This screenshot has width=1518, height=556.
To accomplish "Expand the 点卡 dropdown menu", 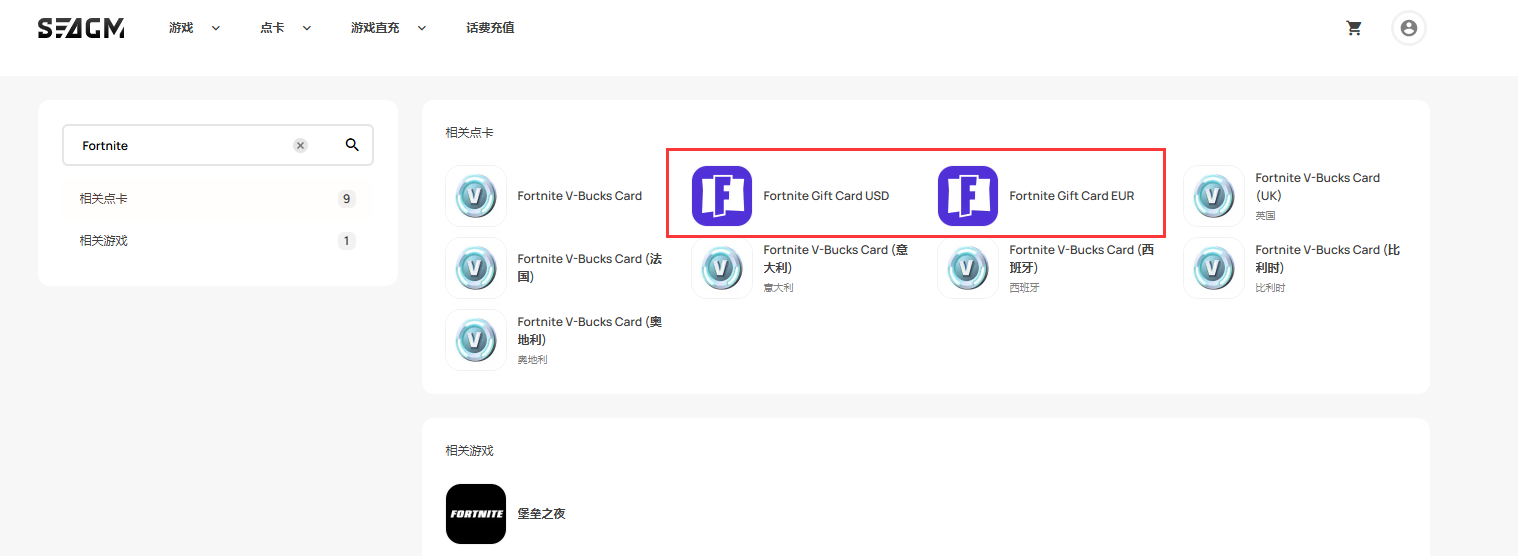I will (x=285, y=28).
